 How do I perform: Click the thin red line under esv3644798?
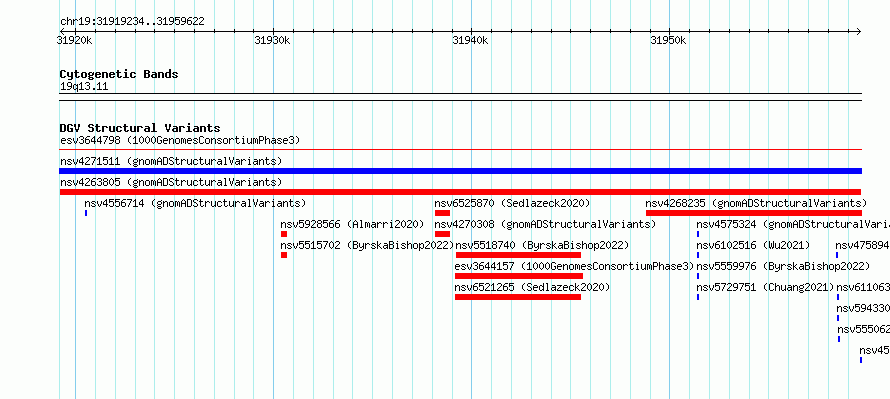pyautogui.click(x=460, y=150)
